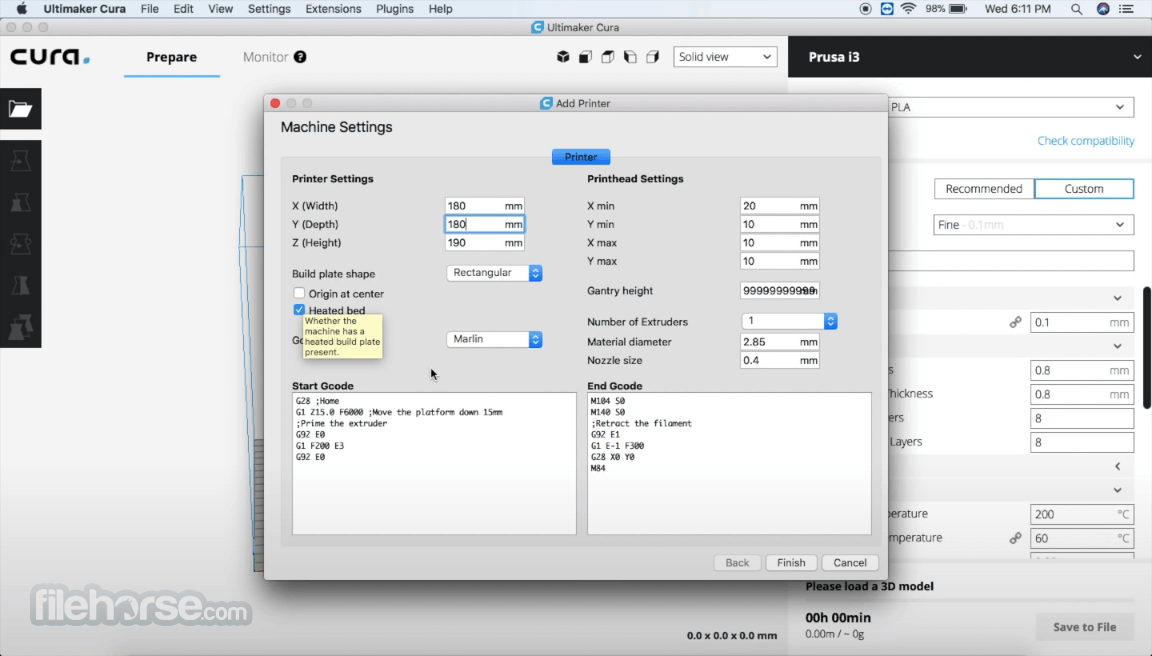The image size is (1152, 656).
Task: Open the Fine 0.1mm profile dropdown
Action: (1033, 225)
